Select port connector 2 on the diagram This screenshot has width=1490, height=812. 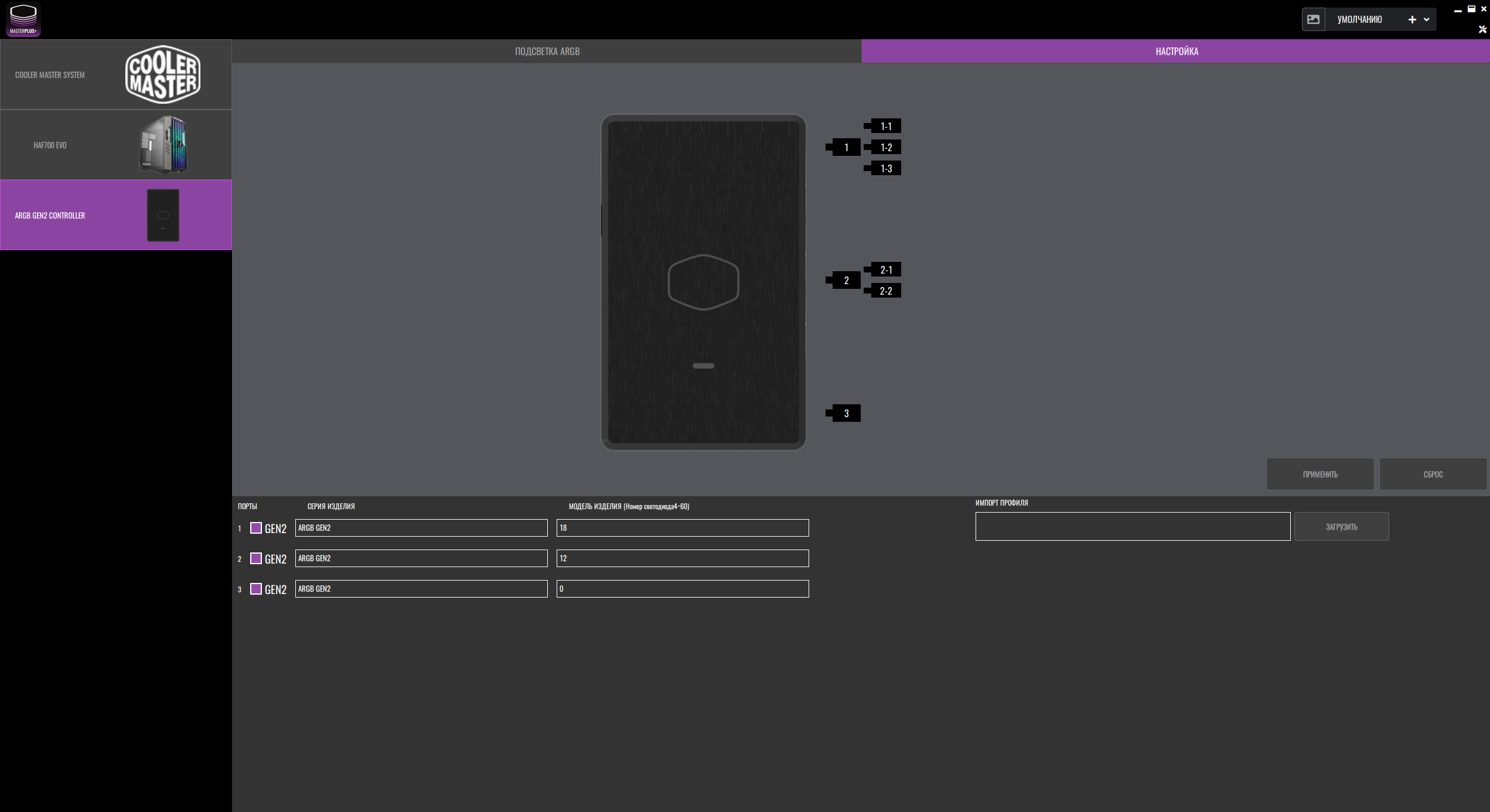pos(843,280)
